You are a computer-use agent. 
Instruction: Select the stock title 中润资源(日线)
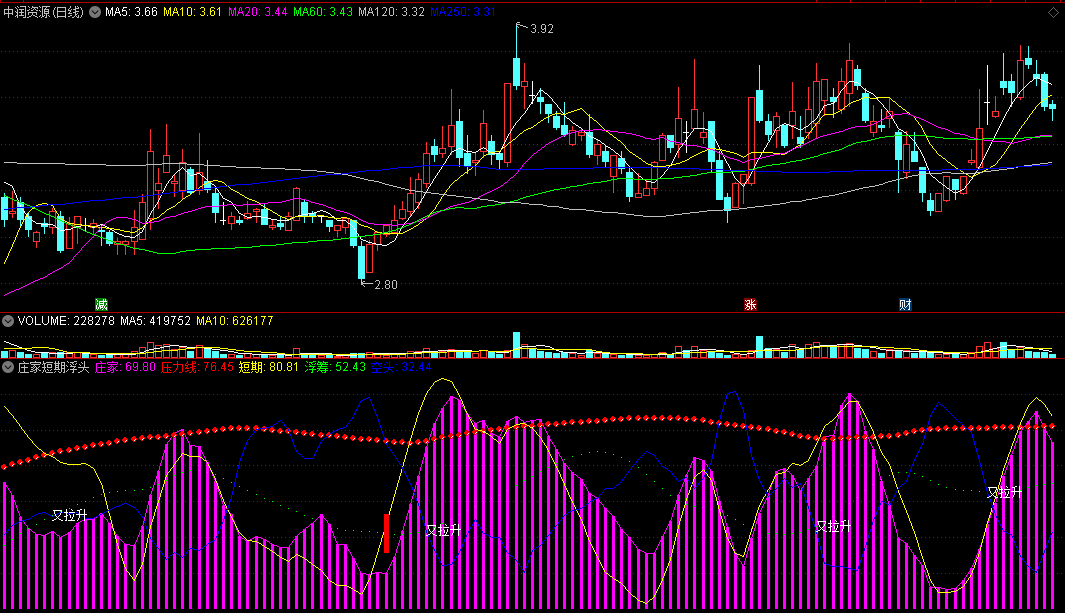tap(43, 12)
